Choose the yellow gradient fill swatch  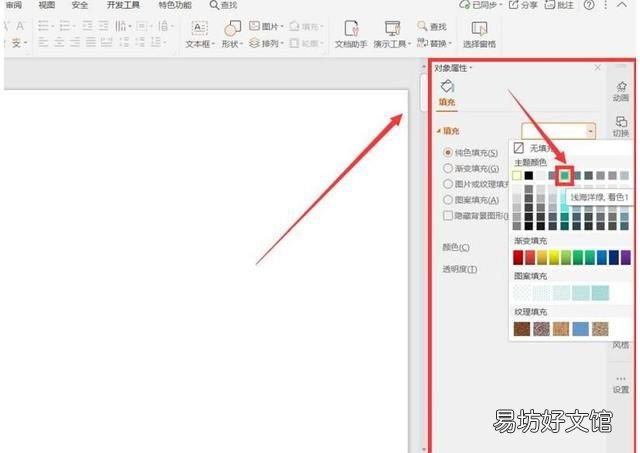coord(554,258)
